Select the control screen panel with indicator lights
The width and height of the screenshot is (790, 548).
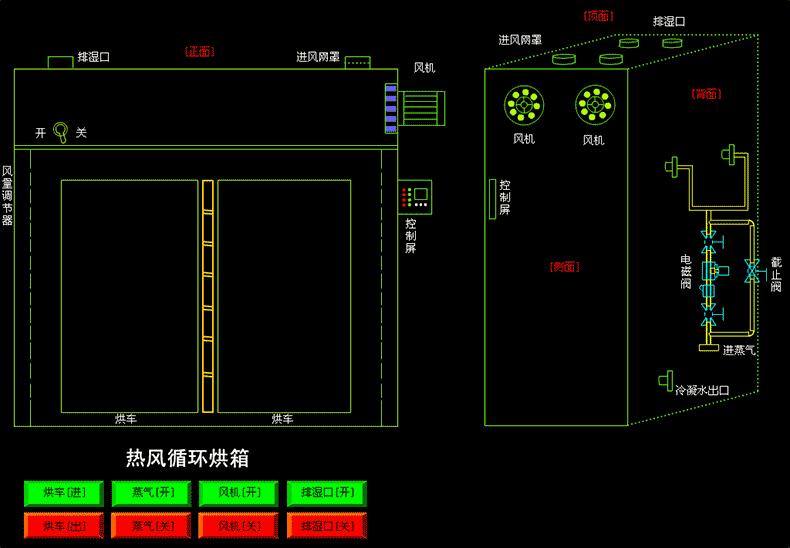point(415,197)
